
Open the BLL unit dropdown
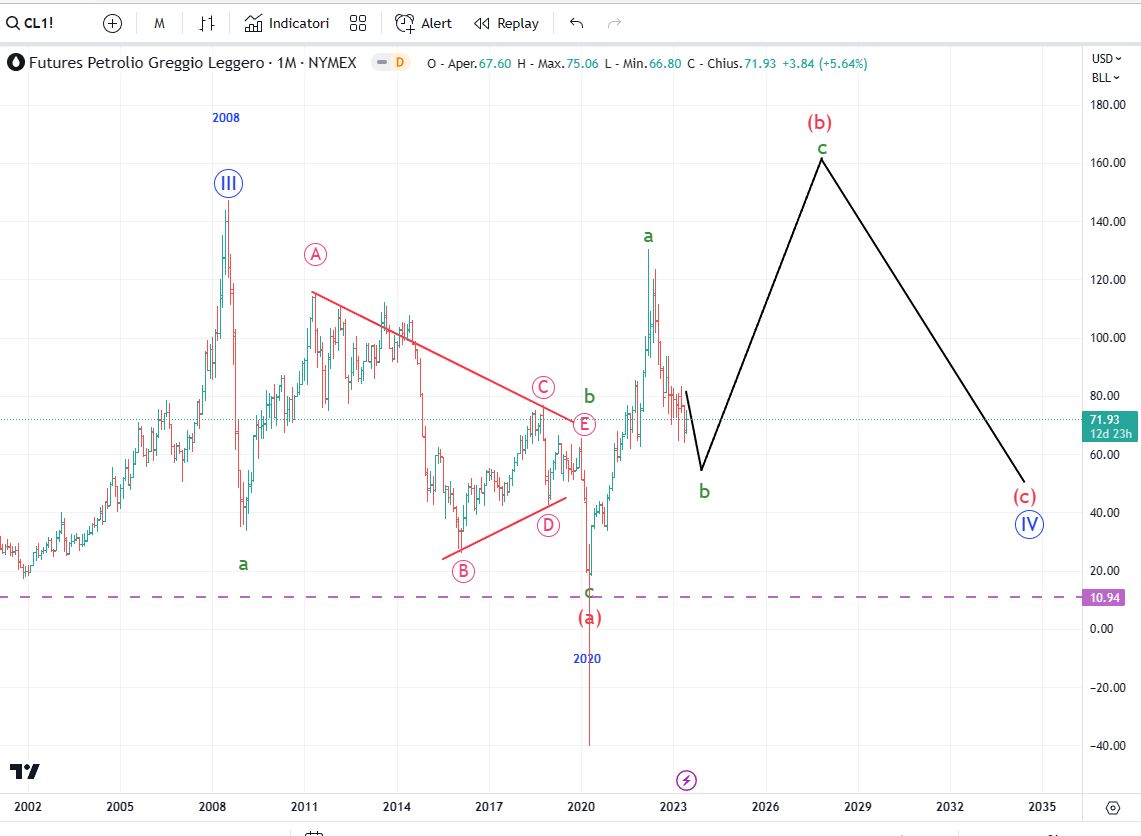[1105, 78]
